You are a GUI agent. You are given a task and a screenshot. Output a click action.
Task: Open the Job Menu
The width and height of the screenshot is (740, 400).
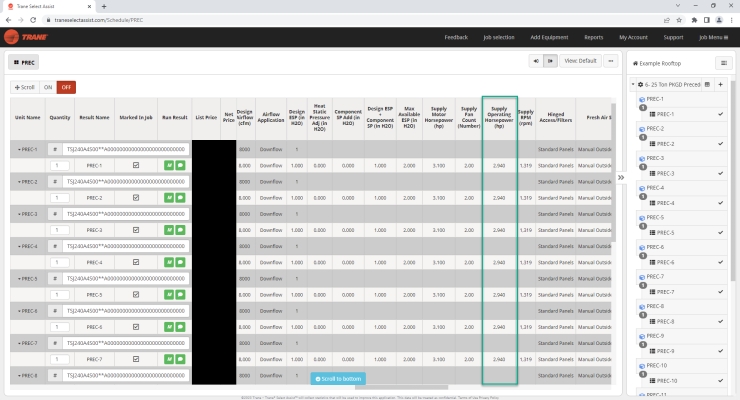[713, 37]
